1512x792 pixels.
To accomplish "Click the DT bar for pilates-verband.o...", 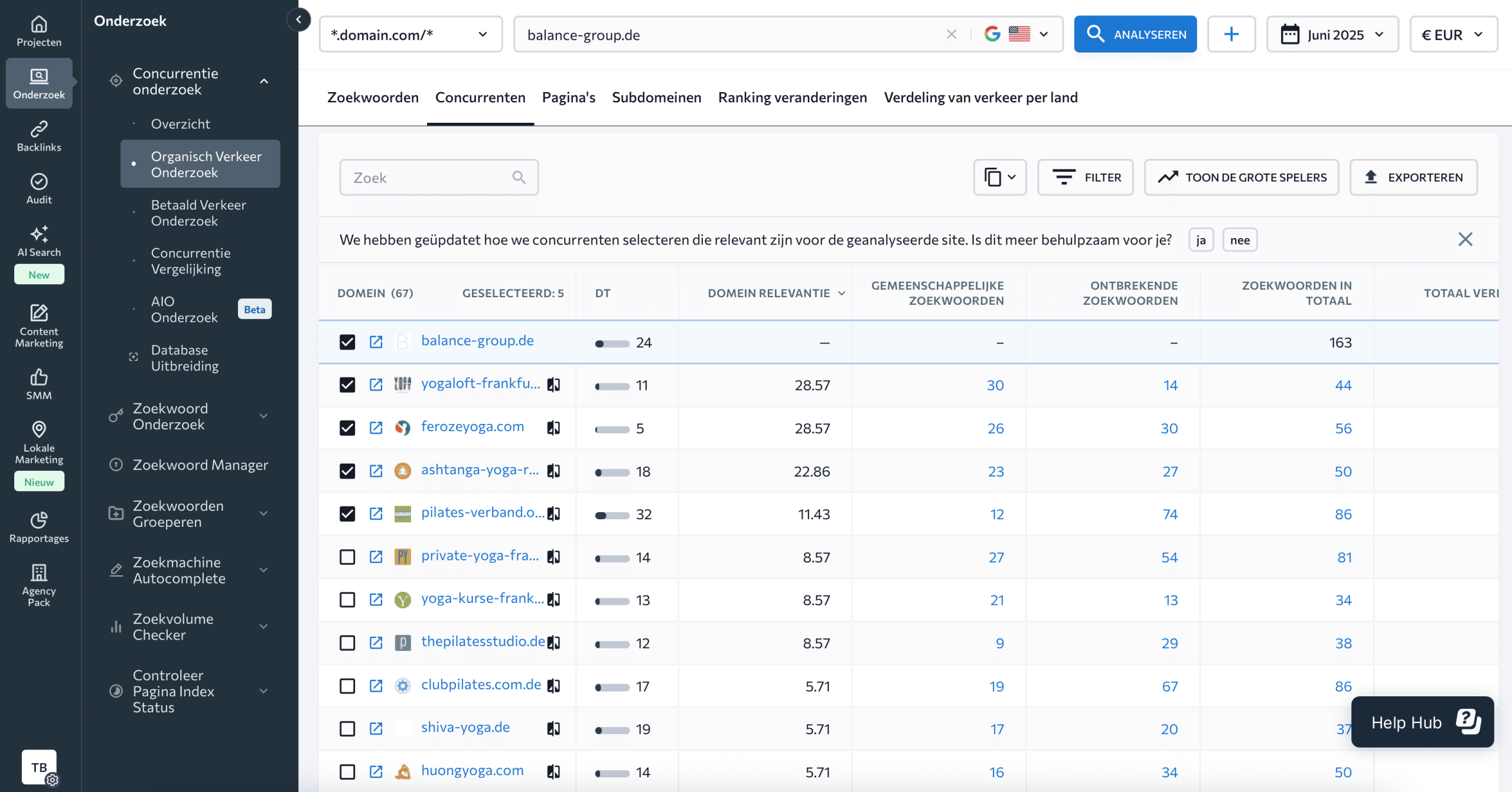I will coord(612,515).
